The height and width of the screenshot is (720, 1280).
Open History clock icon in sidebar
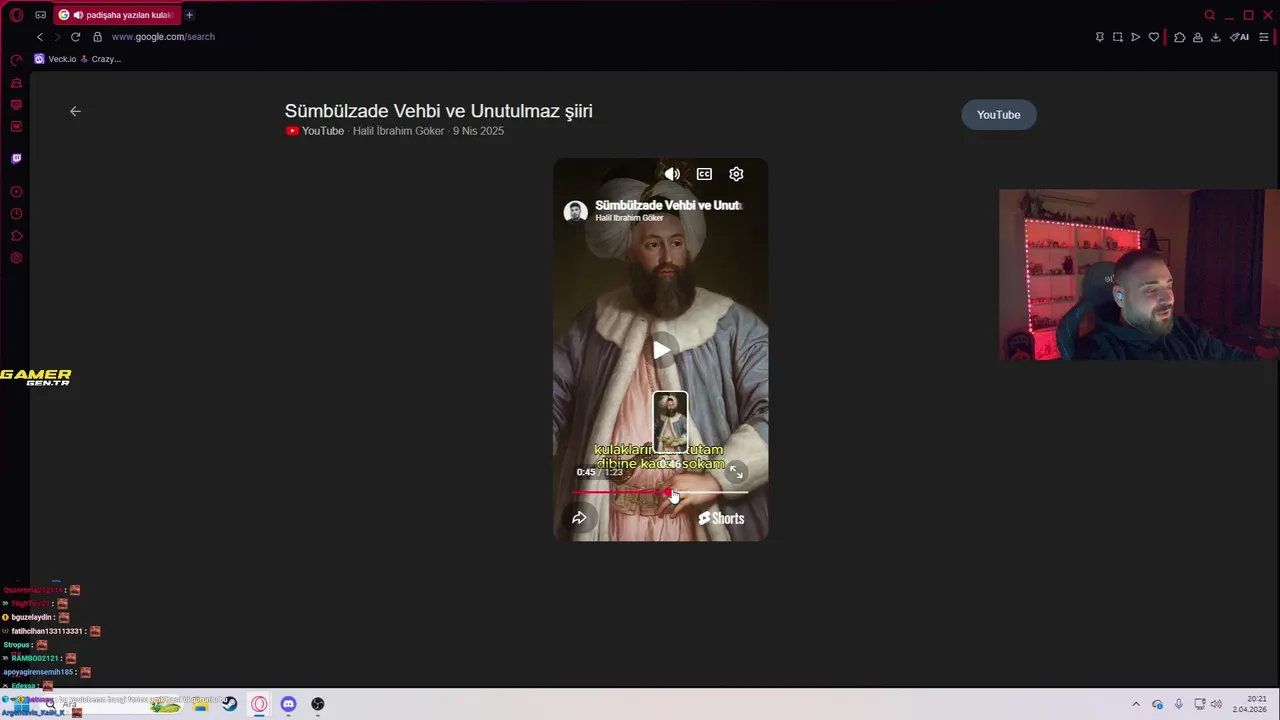16,214
